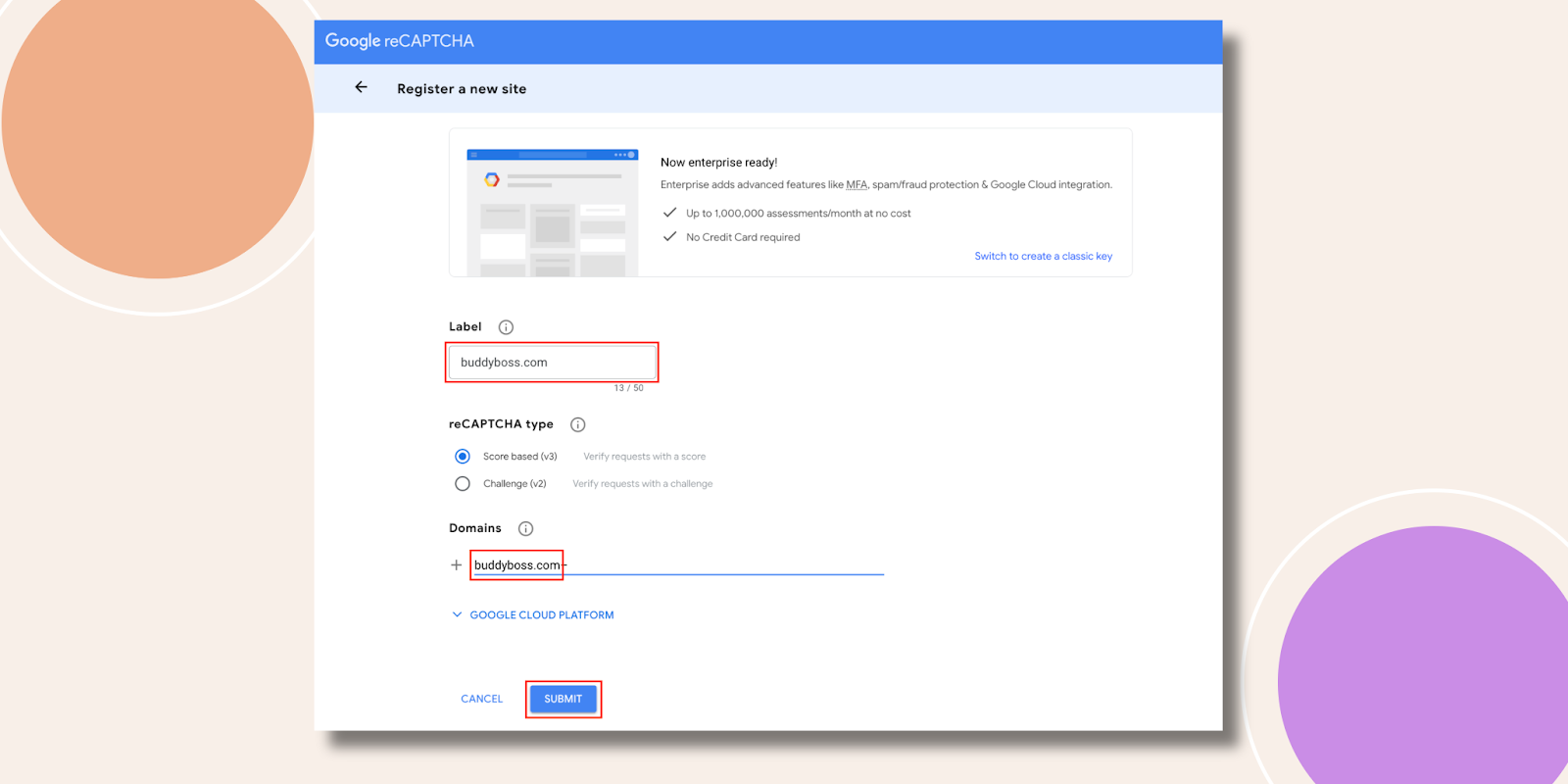Click the checkmark beside No Credit Card required
This screenshot has width=1568, height=784.
[x=670, y=237]
